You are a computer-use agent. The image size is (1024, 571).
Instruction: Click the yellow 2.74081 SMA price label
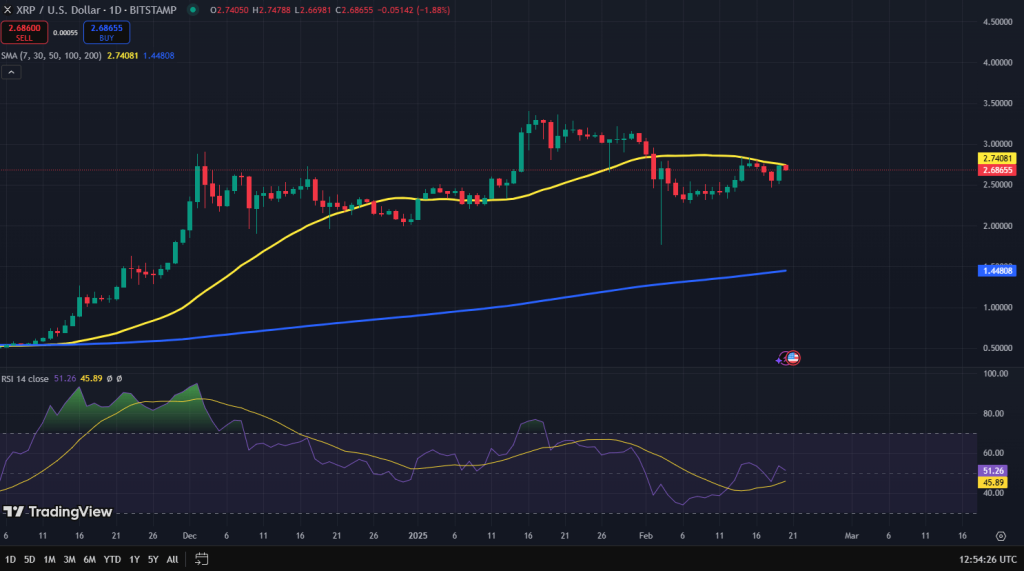(997, 159)
